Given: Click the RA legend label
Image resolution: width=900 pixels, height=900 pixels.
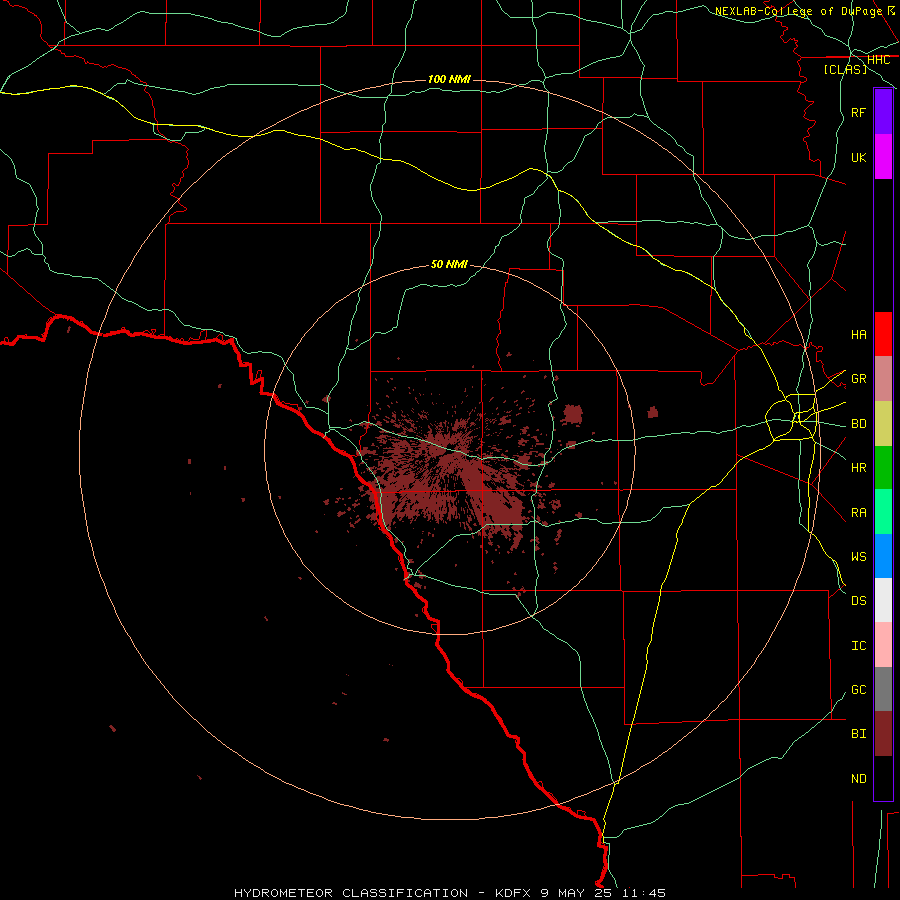Looking at the screenshot, I should 858,512.
